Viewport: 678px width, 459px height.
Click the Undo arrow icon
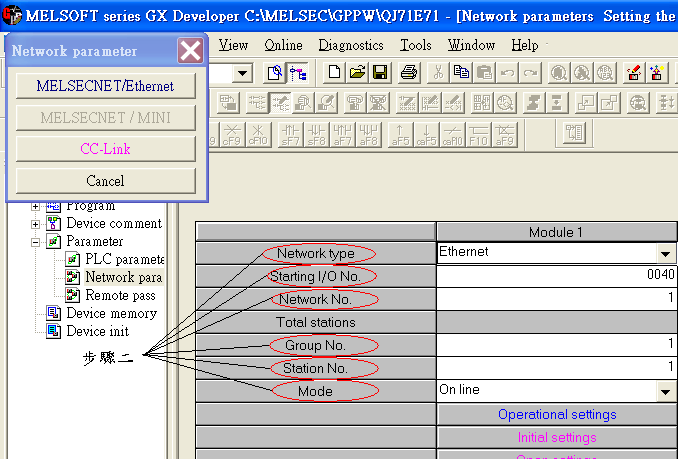[x=507, y=72]
